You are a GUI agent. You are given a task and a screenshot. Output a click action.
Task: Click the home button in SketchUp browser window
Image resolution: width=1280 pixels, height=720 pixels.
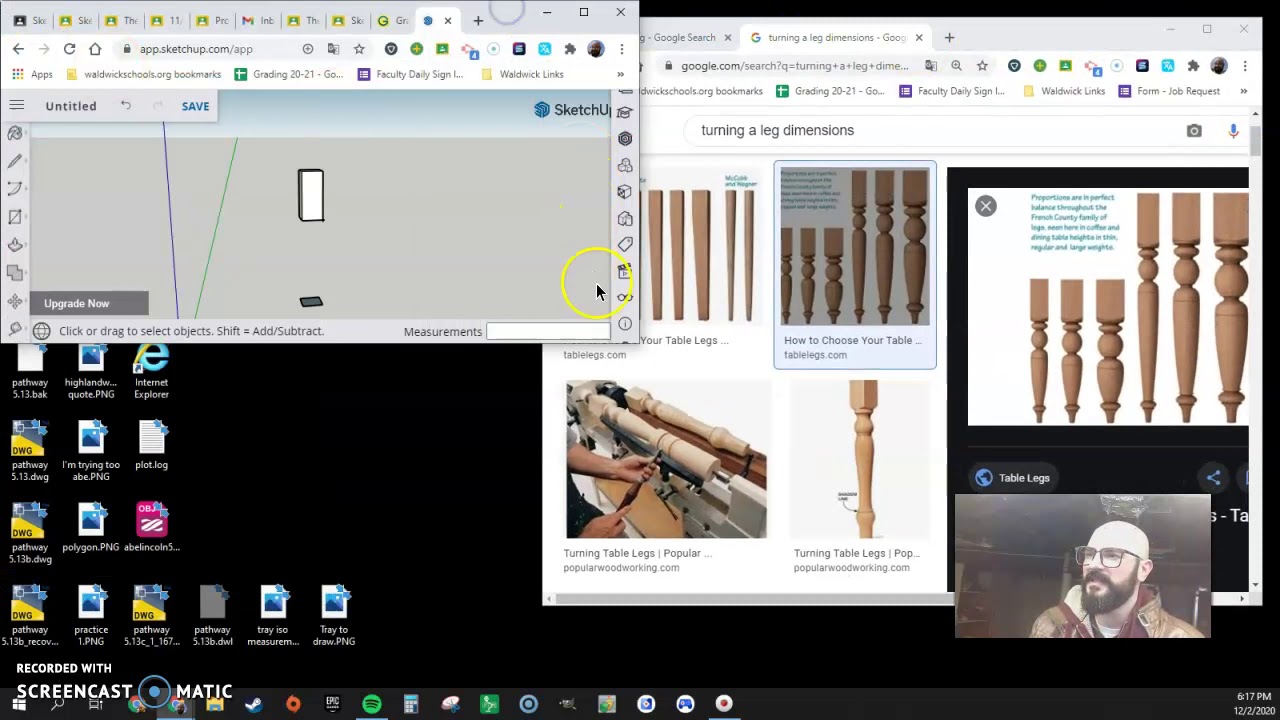click(x=95, y=49)
